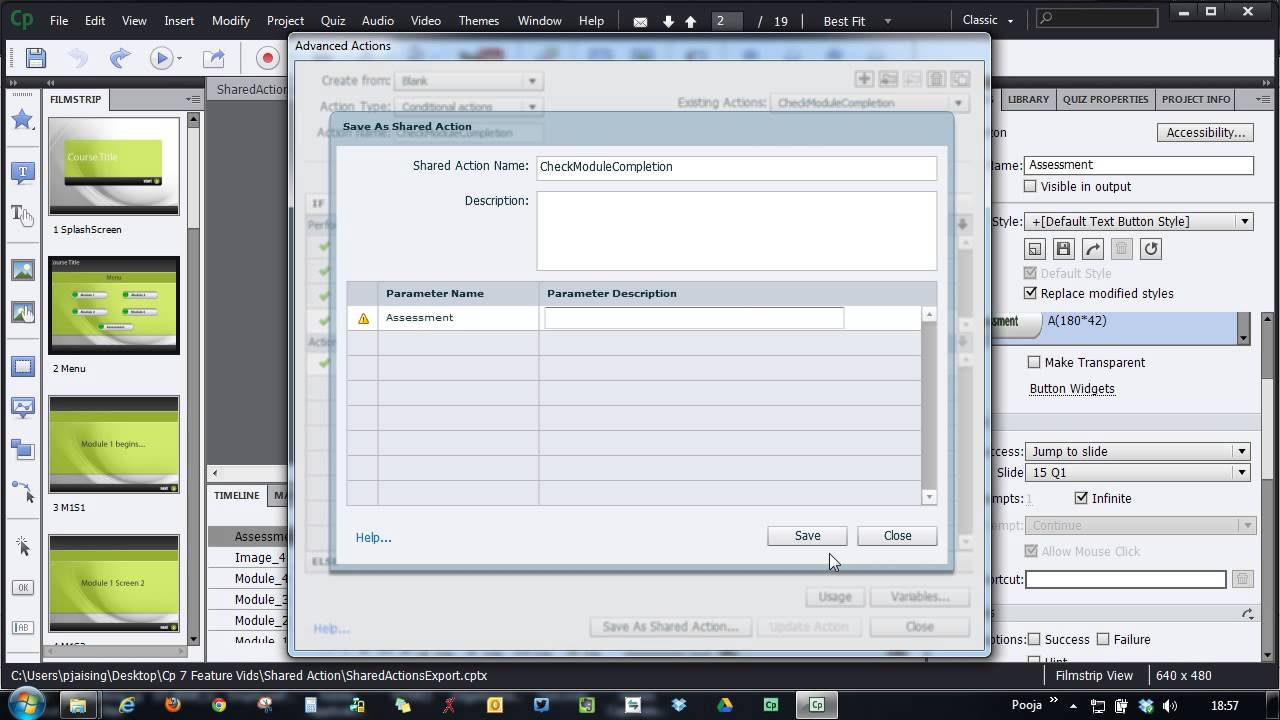
Task: Open the Project menu
Action: [x=285, y=21]
